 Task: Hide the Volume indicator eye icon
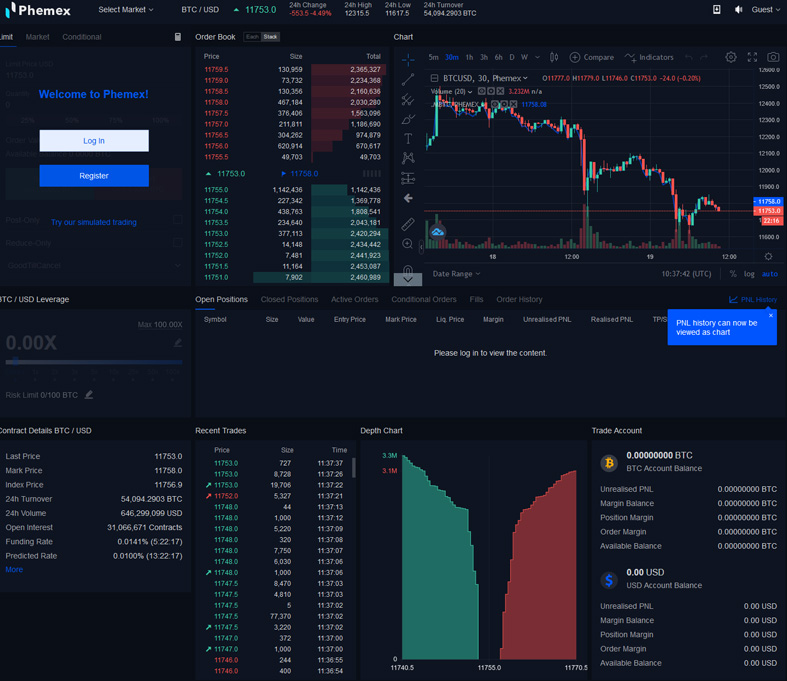click(481, 91)
